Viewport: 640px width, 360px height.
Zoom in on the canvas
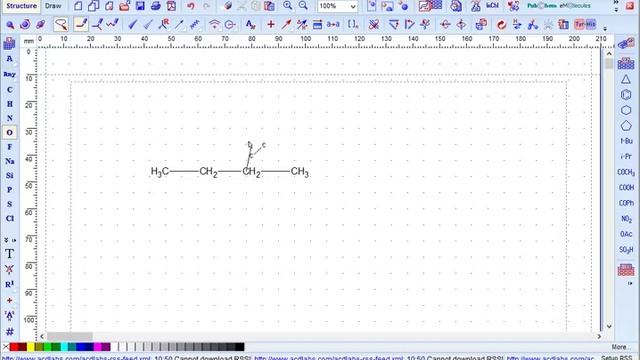pyautogui.click(x=288, y=6)
